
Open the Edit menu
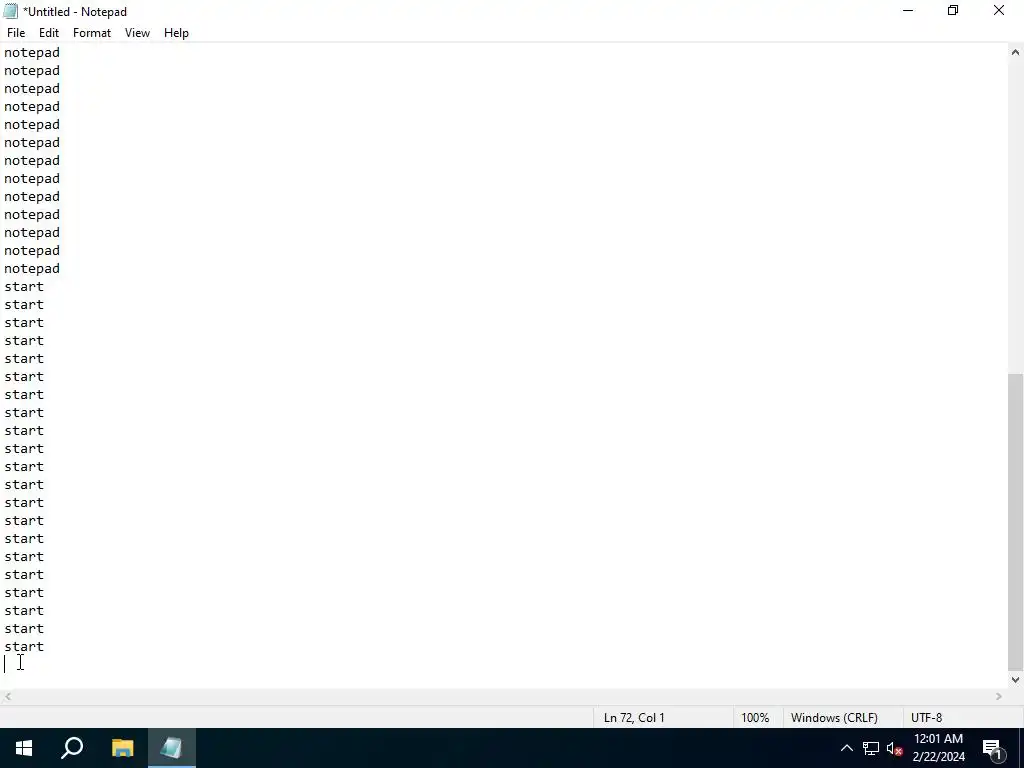coord(48,33)
